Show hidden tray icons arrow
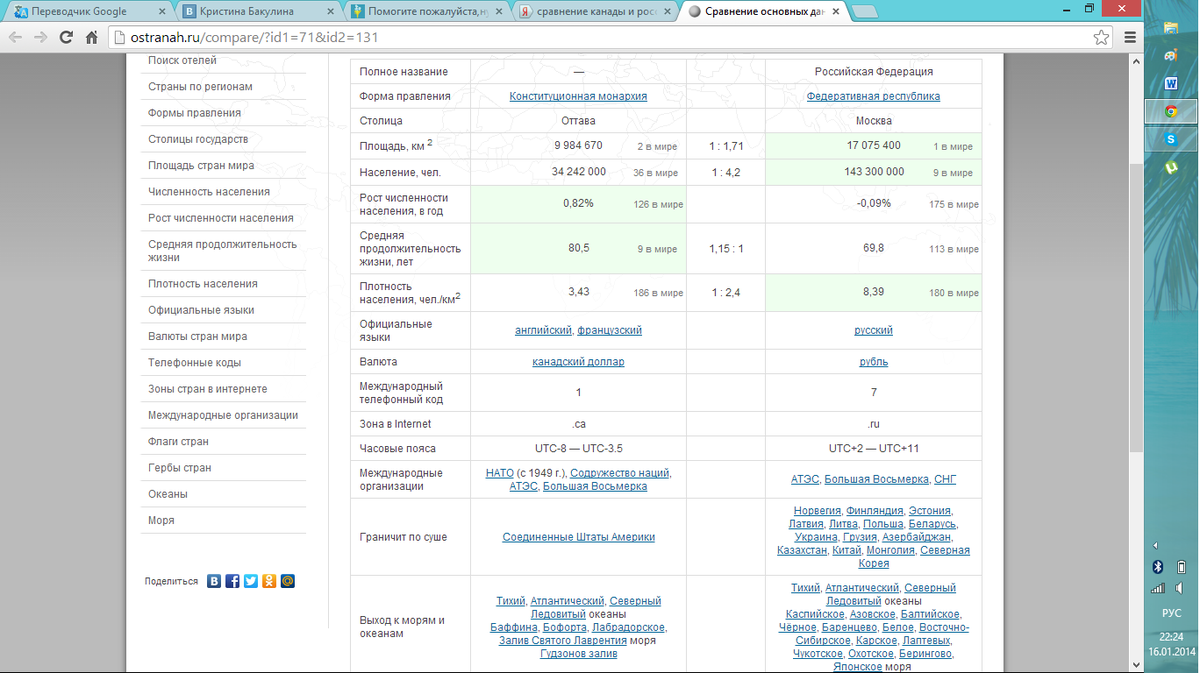 [x=1157, y=545]
